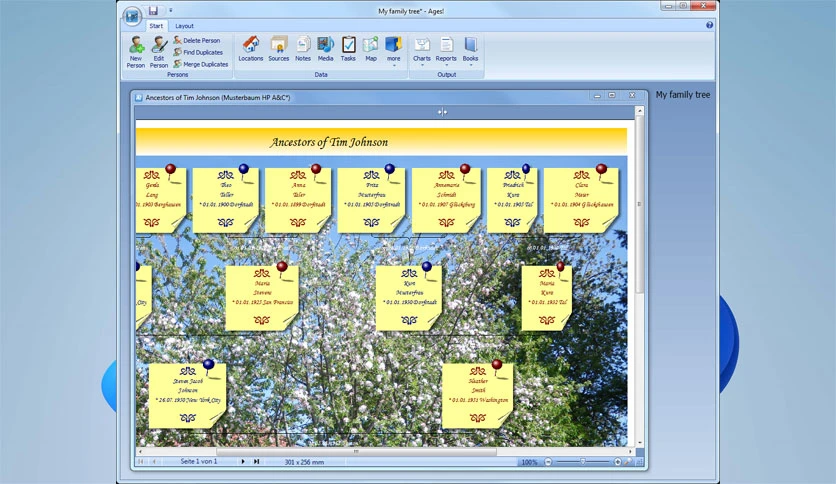Screen dimensions: 836x484
Task: Click the 'Ancestors of Tim Johnson' chart title
Action: [329, 142]
